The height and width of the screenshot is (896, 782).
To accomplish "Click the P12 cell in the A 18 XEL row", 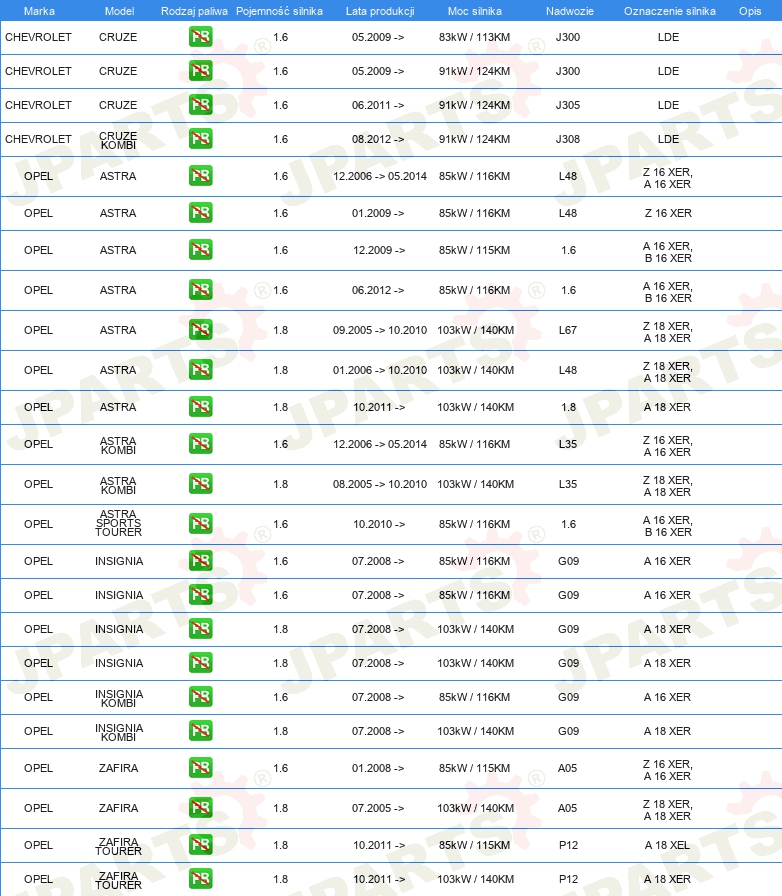I will pyautogui.click(x=568, y=845).
